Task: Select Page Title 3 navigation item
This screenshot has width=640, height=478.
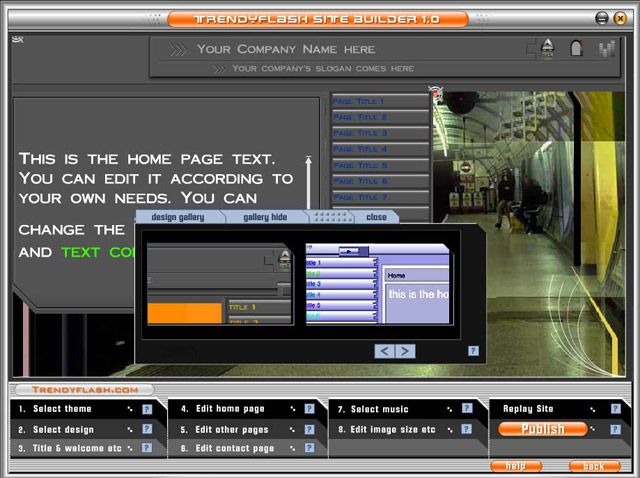Action: coord(378,133)
